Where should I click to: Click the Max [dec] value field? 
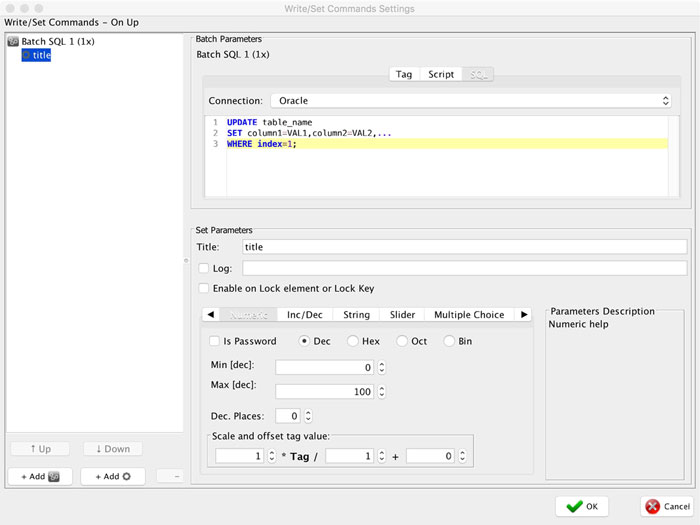point(325,392)
